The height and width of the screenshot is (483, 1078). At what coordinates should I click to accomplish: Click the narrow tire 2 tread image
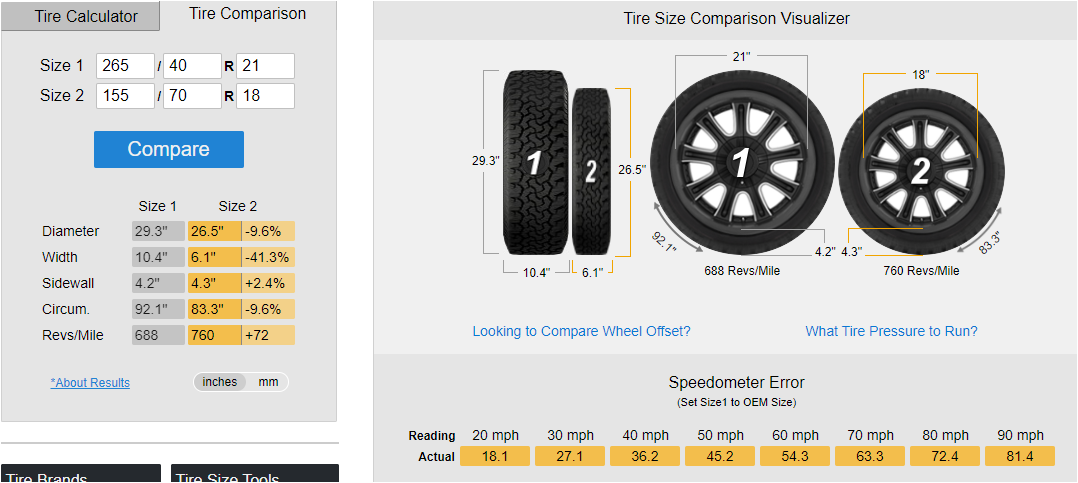click(x=591, y=170)
